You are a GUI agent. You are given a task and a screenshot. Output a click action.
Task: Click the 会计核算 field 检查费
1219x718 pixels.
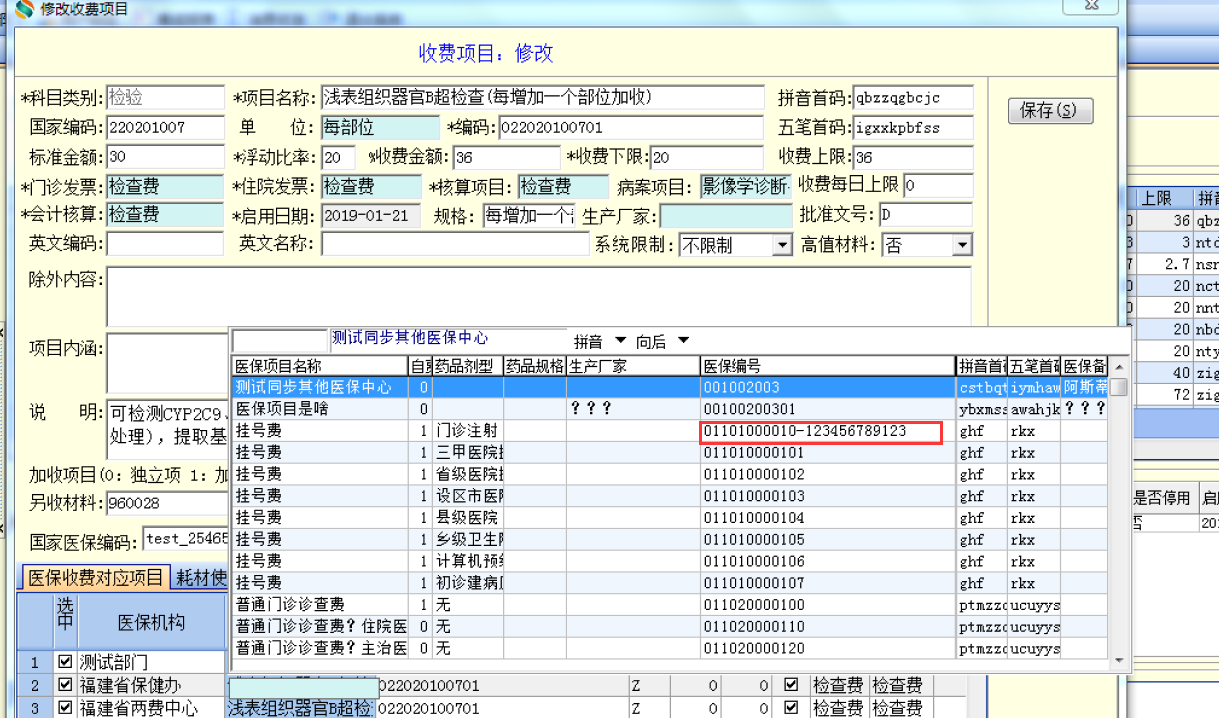click(x=165, y=214)
